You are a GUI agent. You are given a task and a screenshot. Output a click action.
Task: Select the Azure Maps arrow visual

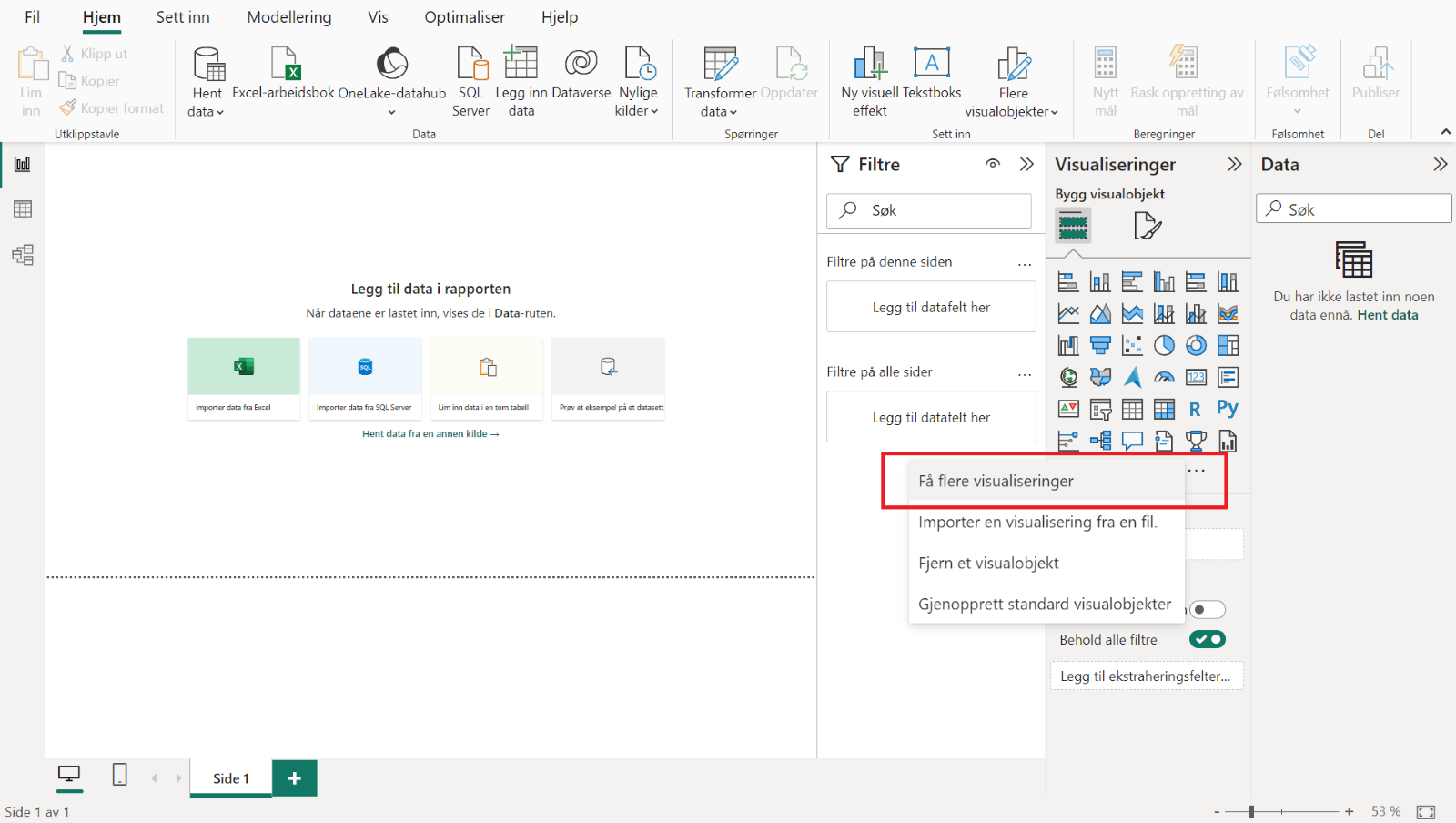click(1132, 377)
